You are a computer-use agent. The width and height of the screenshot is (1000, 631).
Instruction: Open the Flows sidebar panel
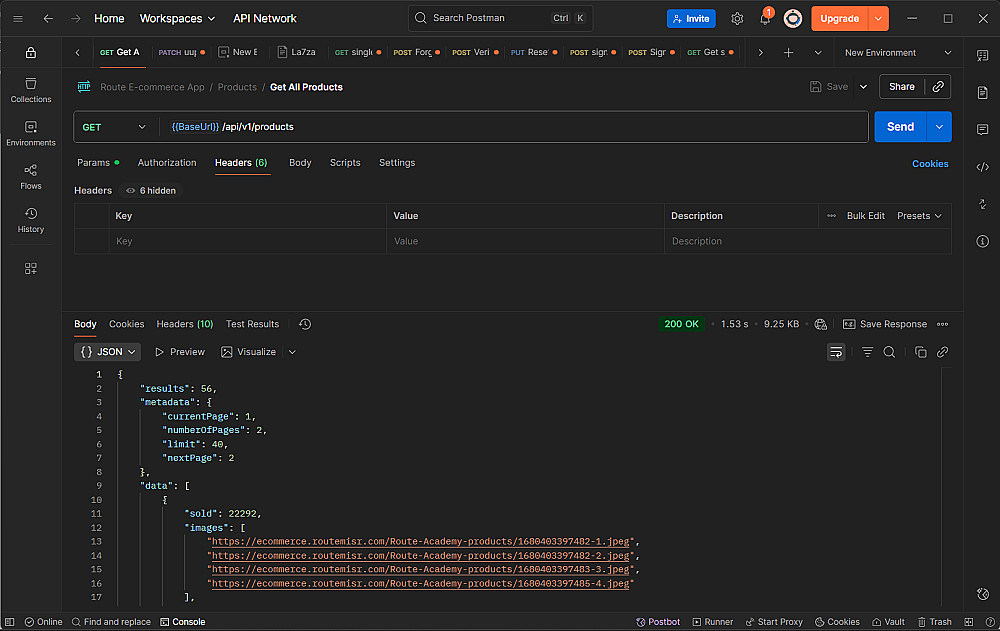click(x=31, y=176)
